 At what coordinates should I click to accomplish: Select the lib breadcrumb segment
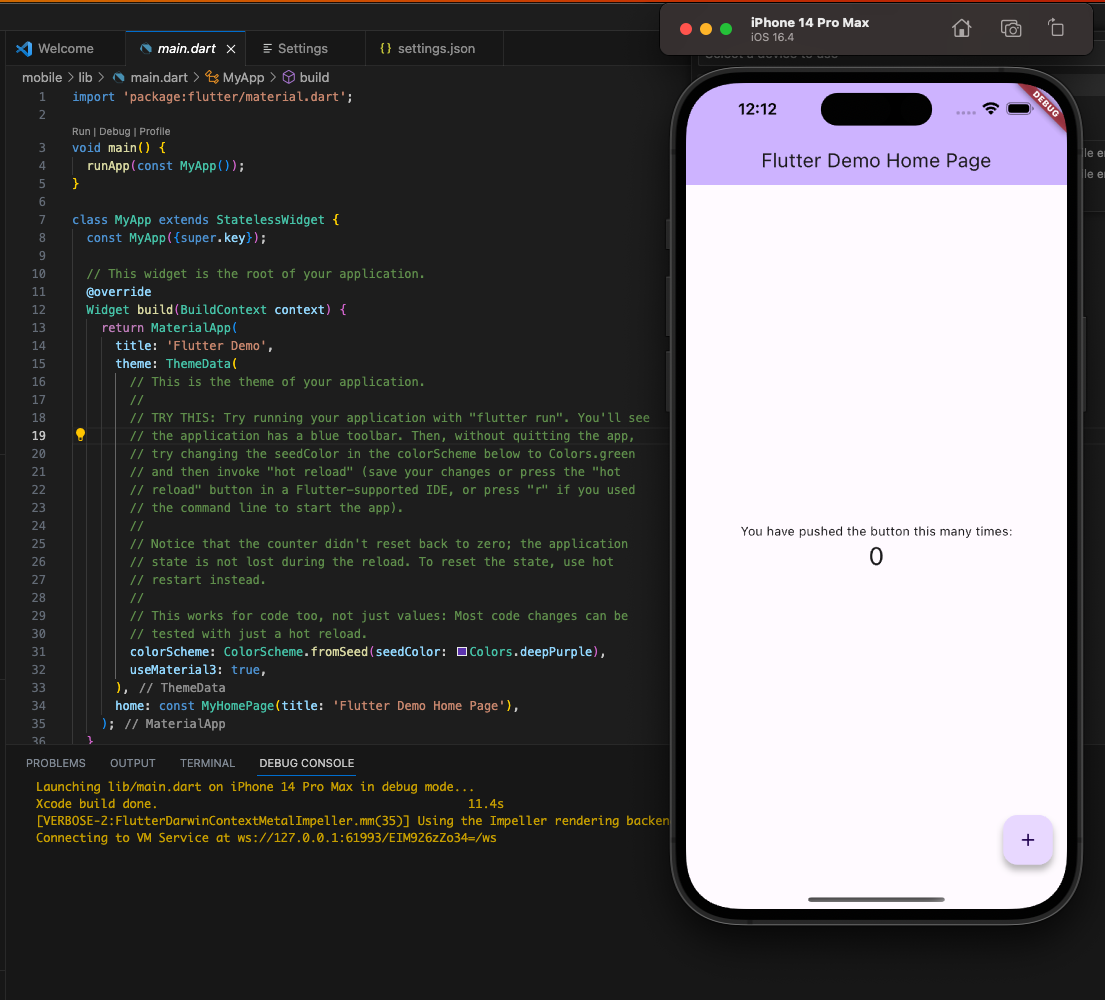point(85,78)
